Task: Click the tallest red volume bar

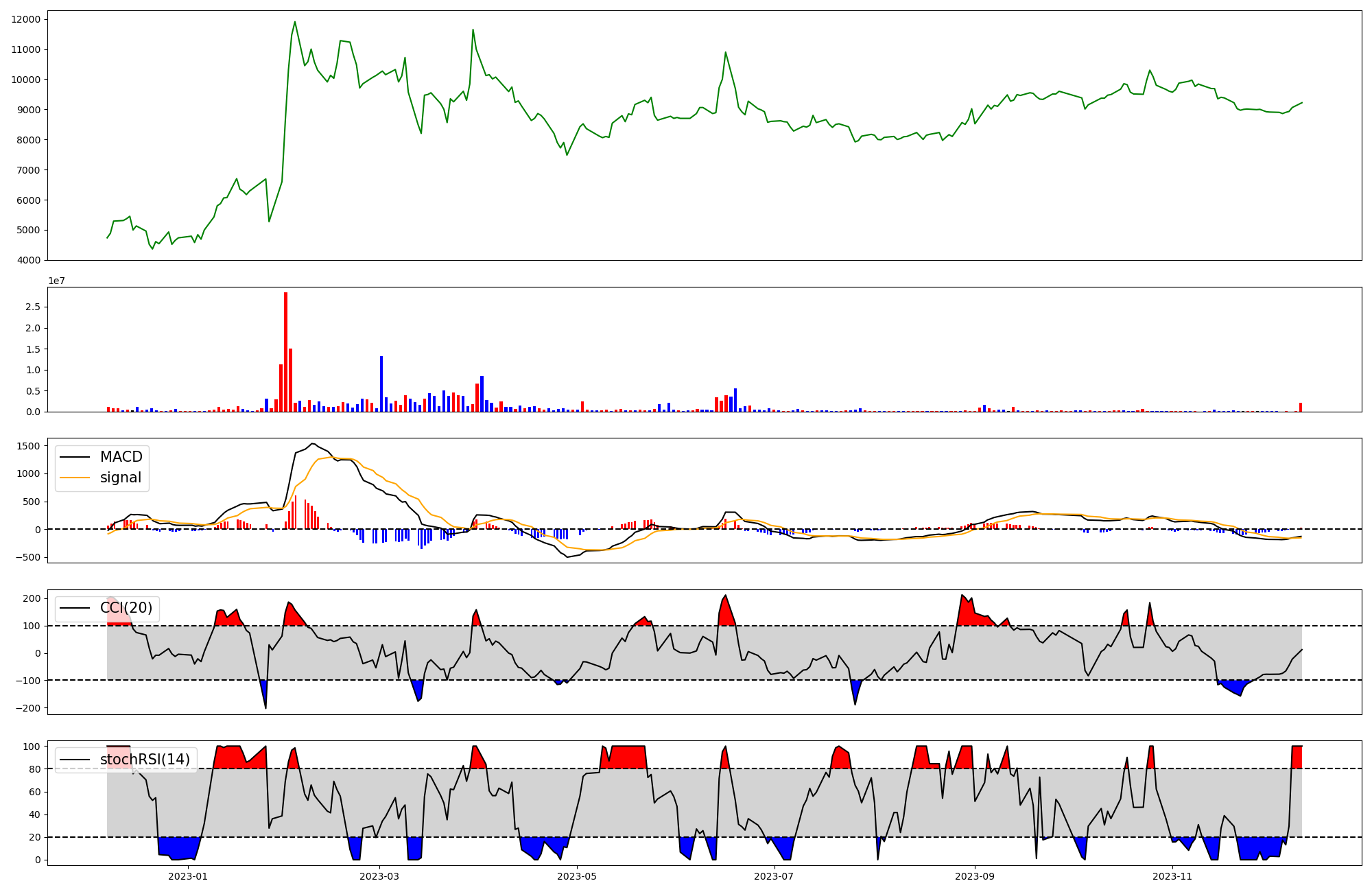Action: pos(286,352)
